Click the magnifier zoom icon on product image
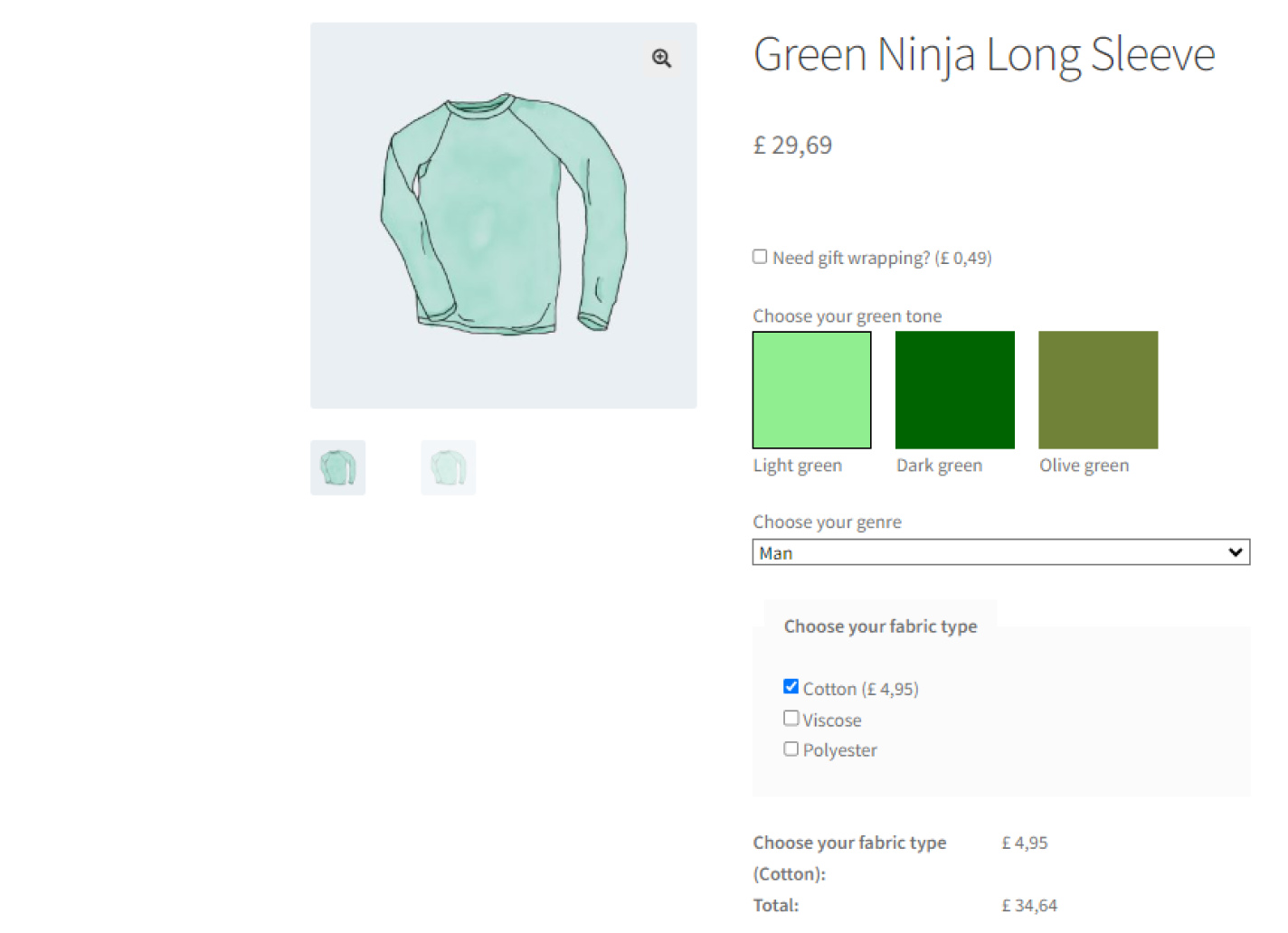The image size is (1288, 933). (661, 58)
